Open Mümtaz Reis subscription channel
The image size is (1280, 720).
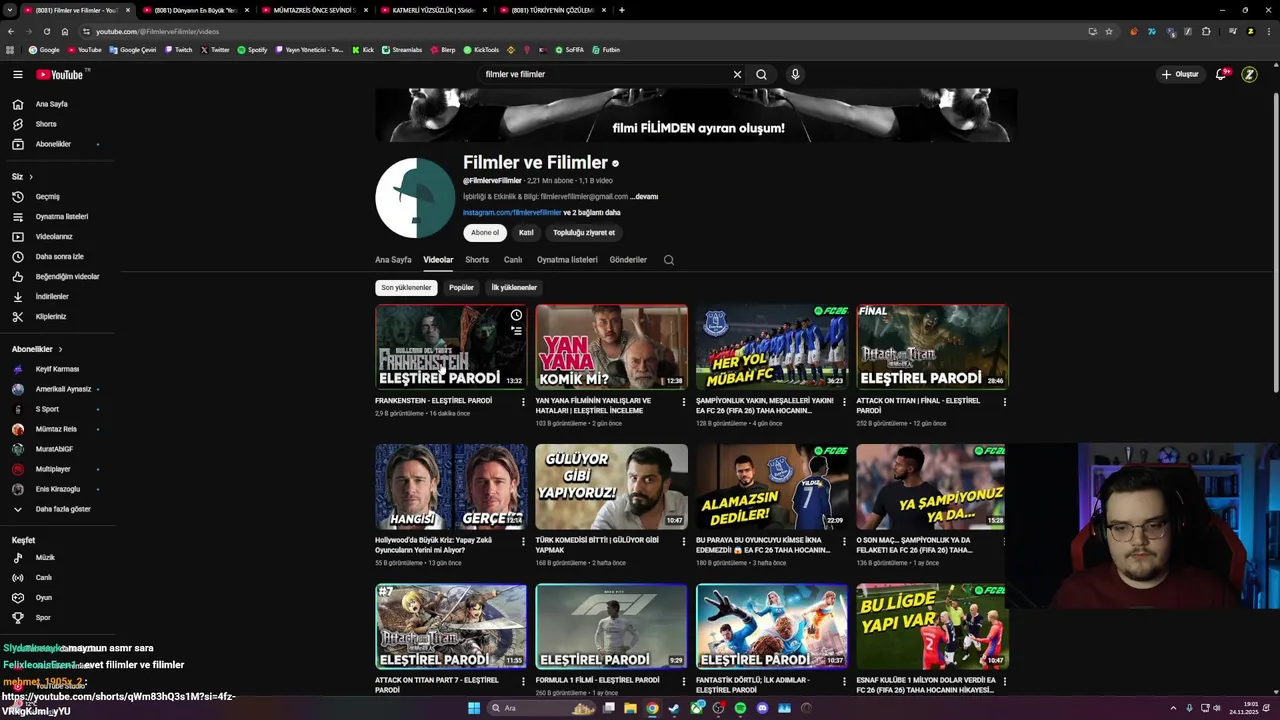(56, 429)
